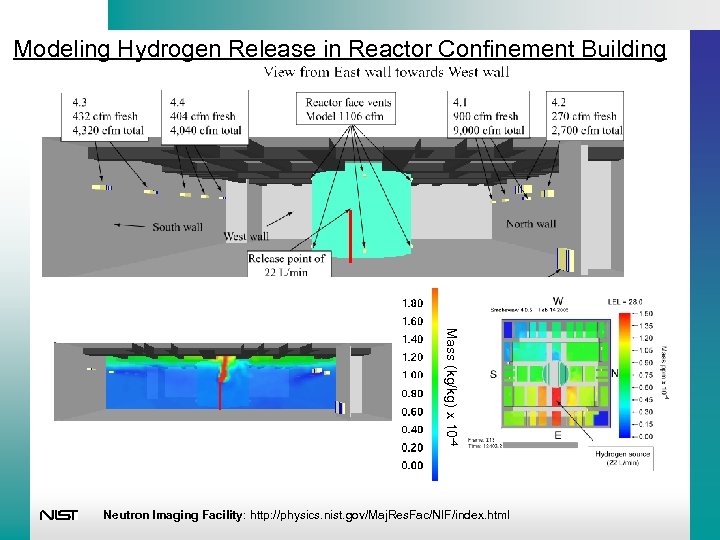
Task: Click the striped door near the North wall column
Action: (565, 259)
